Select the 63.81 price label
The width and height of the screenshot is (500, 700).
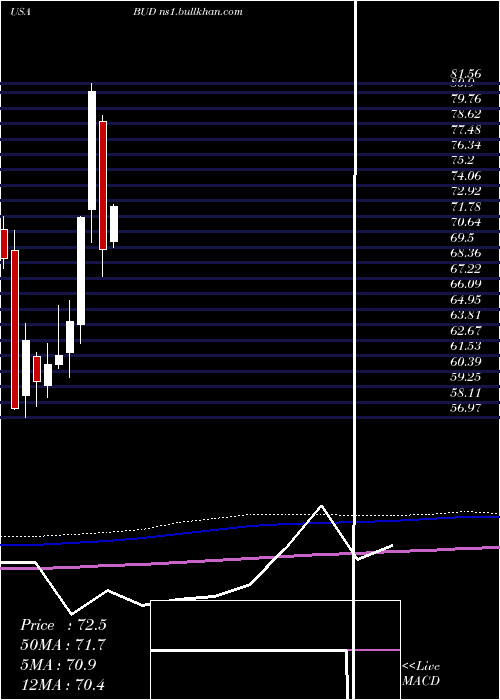[x=466, y=315]
